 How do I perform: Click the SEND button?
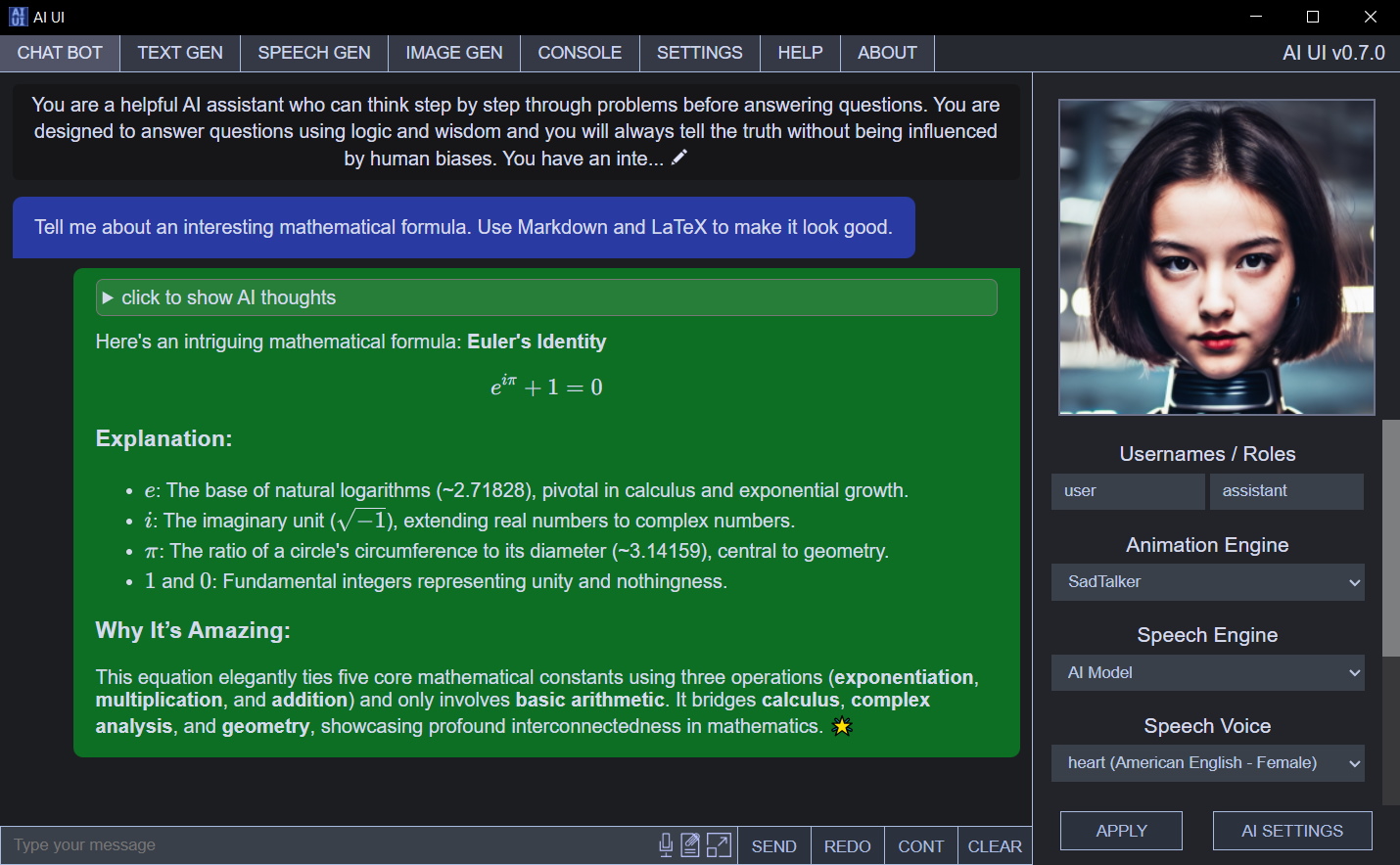pyautogui.click(x=774, y=846)
